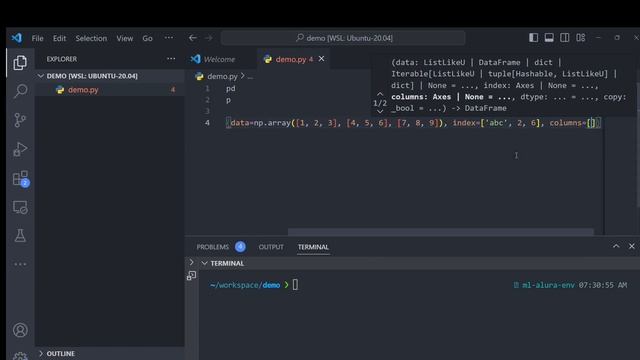This screenshot has width=640, height=360.
Task: Go back with the navigation arrow
Action: coord(193,38)
